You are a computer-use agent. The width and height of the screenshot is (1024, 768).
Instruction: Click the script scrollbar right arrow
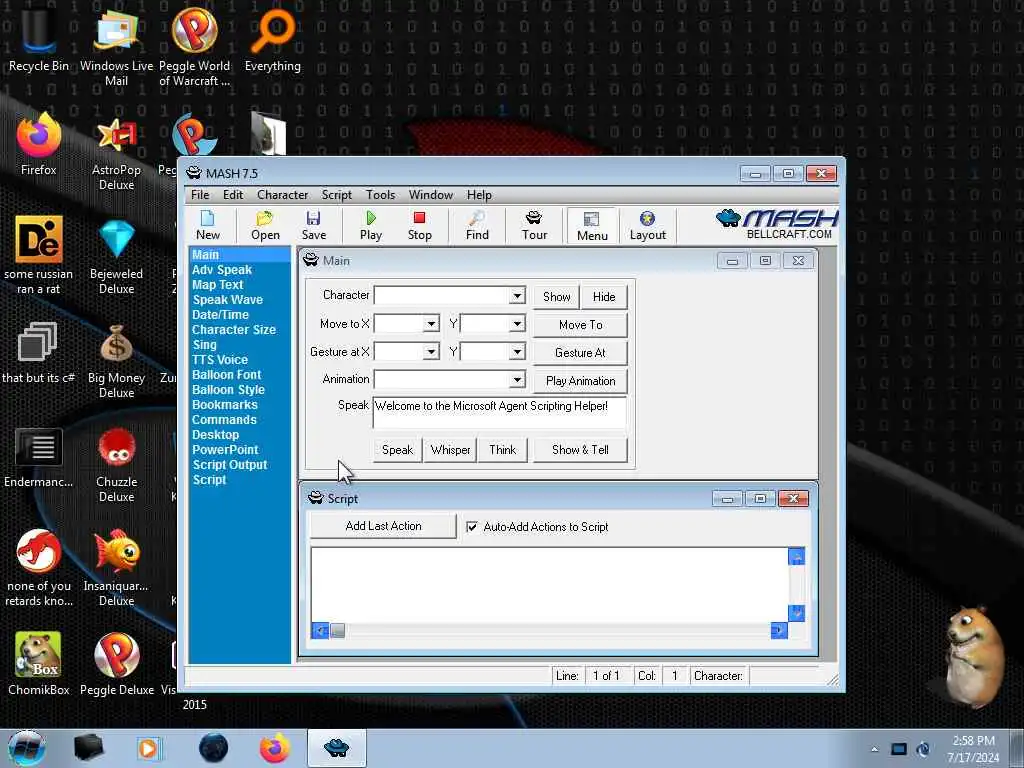click(779, 631)
